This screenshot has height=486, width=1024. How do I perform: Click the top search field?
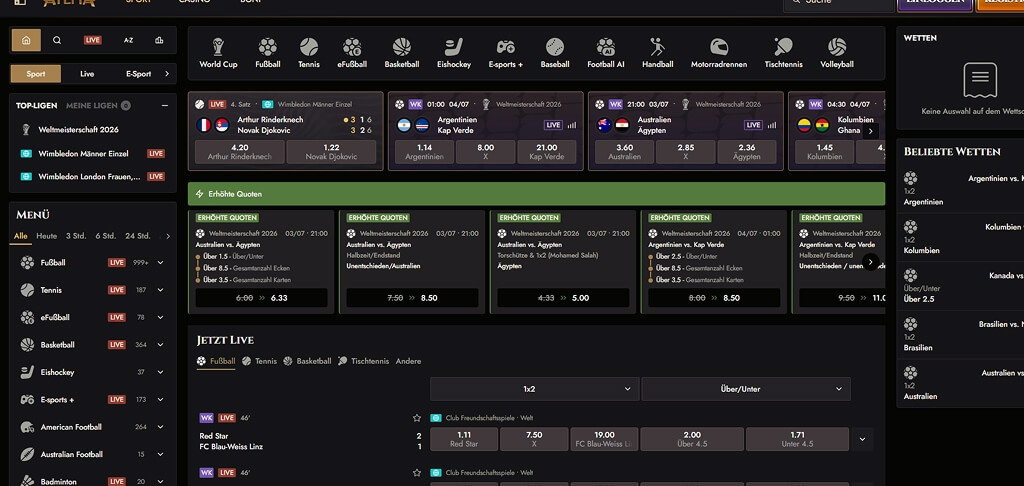point(839,3)
